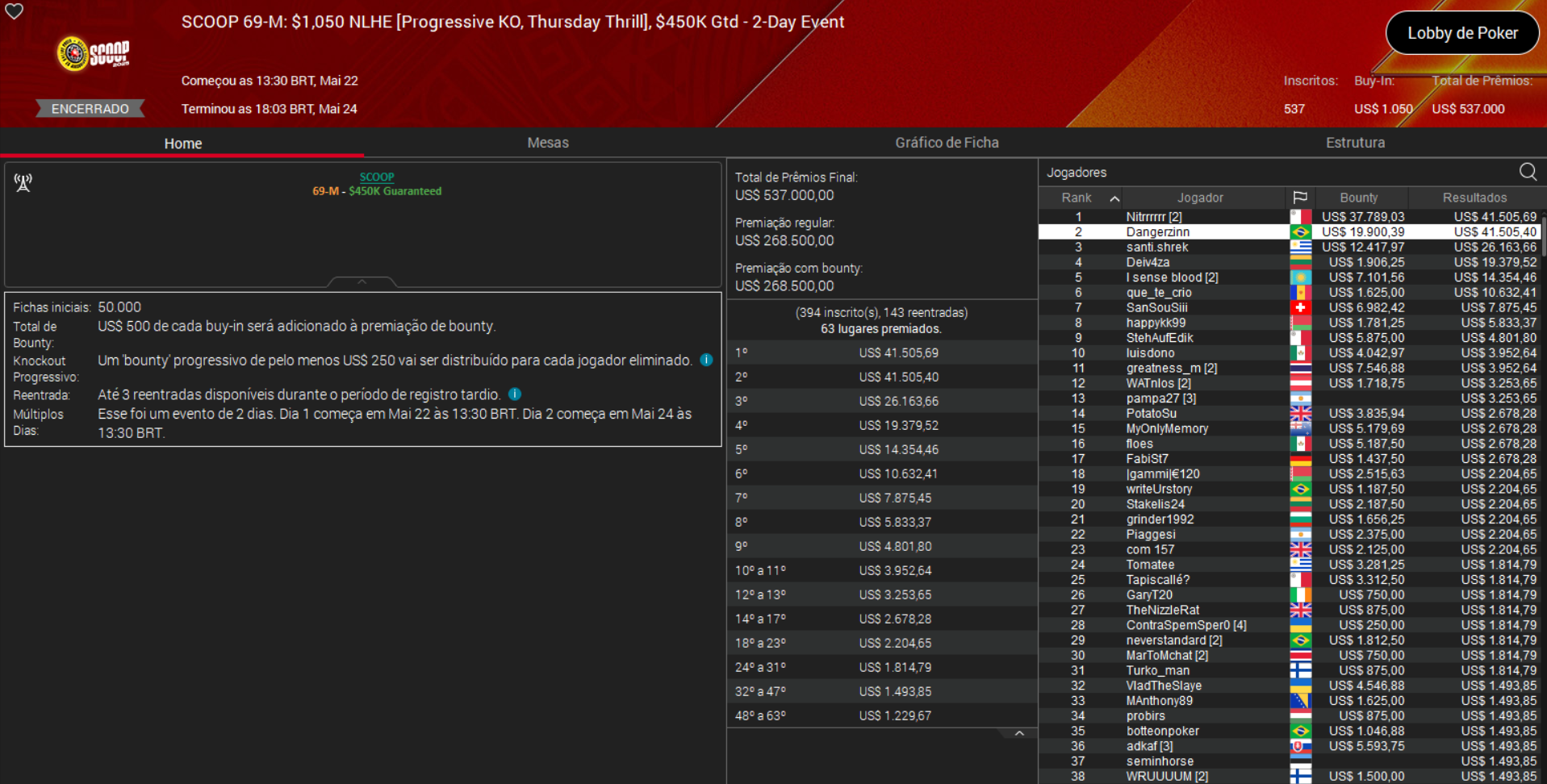The height and width of the screenshot is (784, 1547).
Task: Click the flag next to TheNizzleRat
Action: tap(1300, 611)
